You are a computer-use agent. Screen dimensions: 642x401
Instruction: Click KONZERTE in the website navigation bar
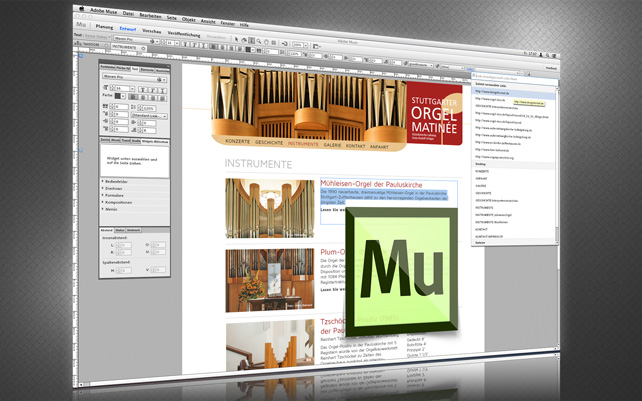(x=237, y=141)
